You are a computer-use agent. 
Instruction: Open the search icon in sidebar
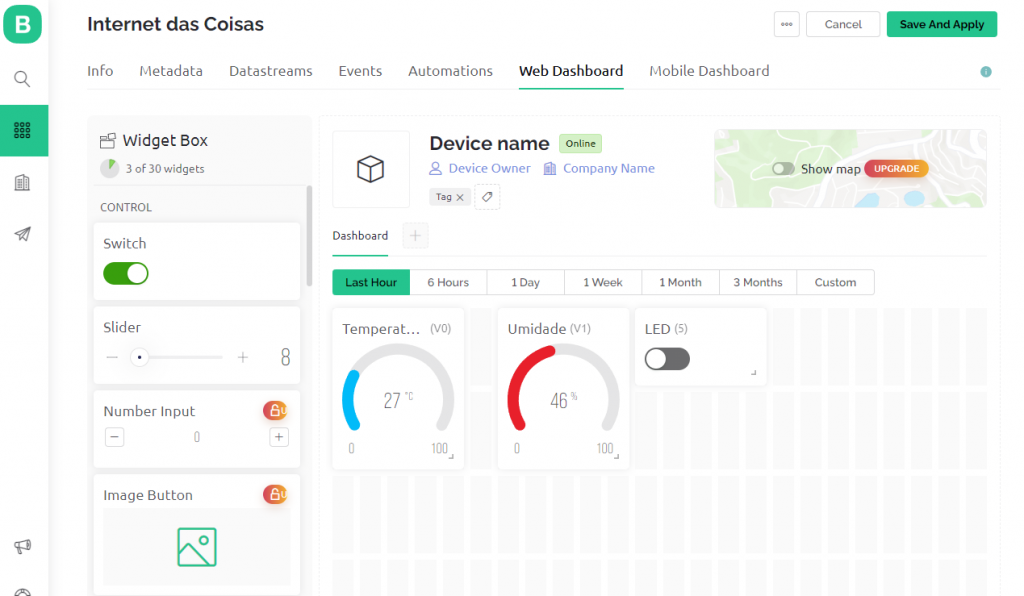coord(22,79)
